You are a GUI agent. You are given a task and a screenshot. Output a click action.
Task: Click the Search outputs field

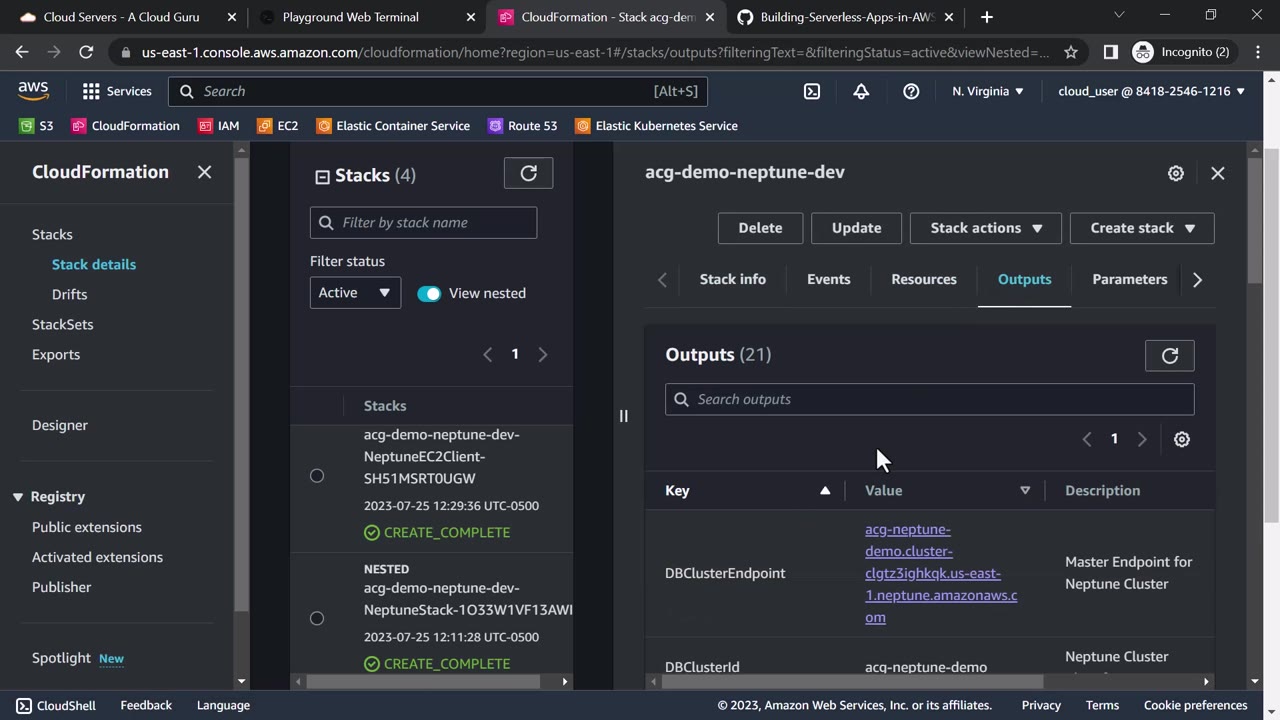930,399
